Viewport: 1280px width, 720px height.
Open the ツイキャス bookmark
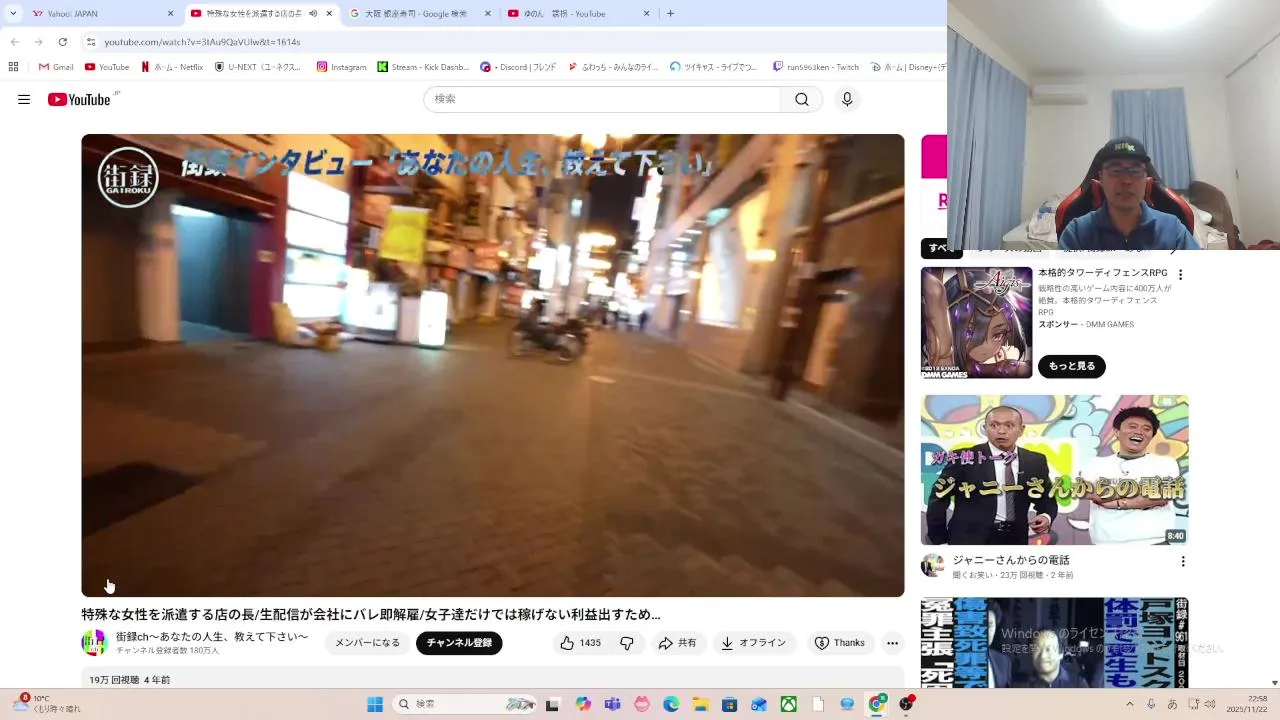coord(714,67)
